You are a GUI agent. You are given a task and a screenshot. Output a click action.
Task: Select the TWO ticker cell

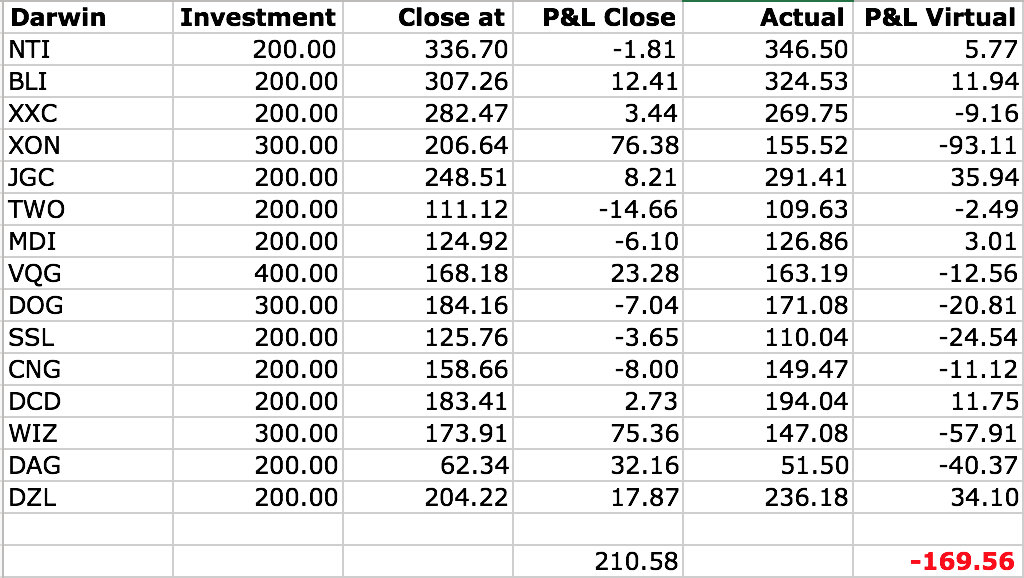click(x=35, y=210)
